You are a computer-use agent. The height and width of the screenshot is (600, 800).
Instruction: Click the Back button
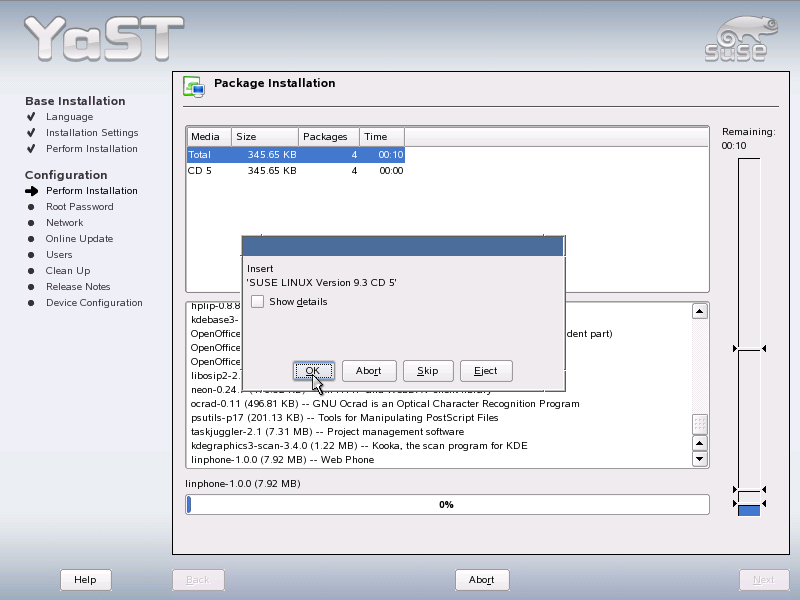[x=198, y=580]
